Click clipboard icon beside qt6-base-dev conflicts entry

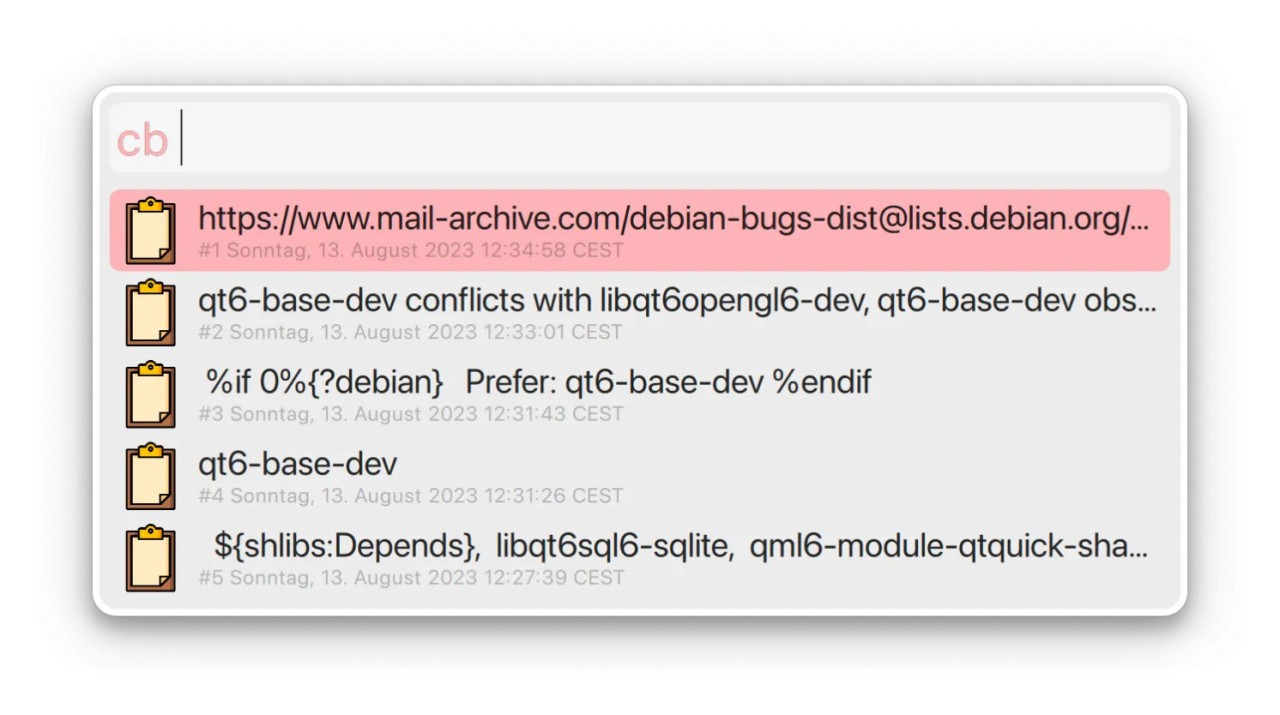click(x=150, y=313)
